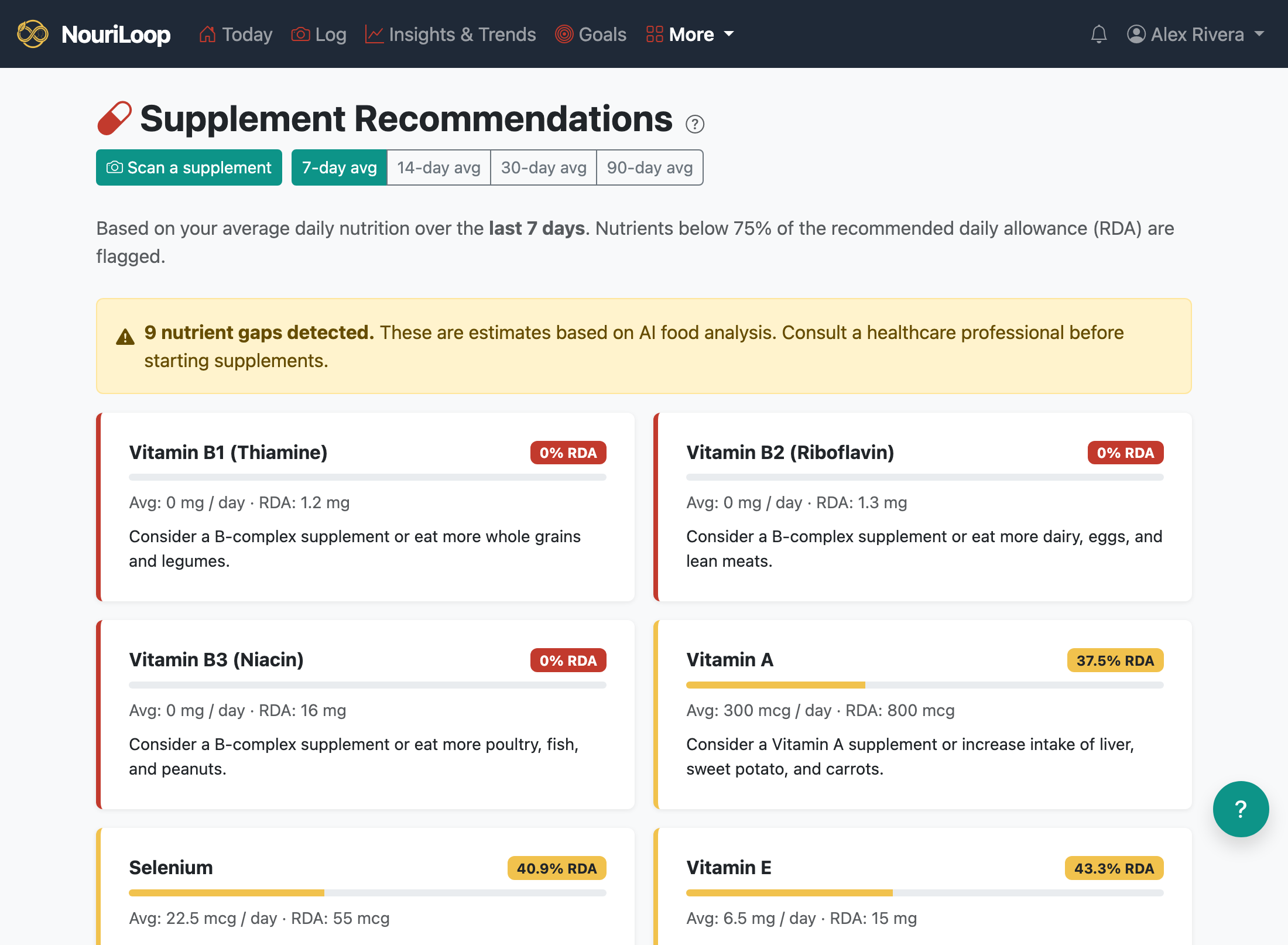Image resolution: width=1288 pixels, height=945 pixels.
Task: Switch to the 14-day avg period
Action: (439, 167)
